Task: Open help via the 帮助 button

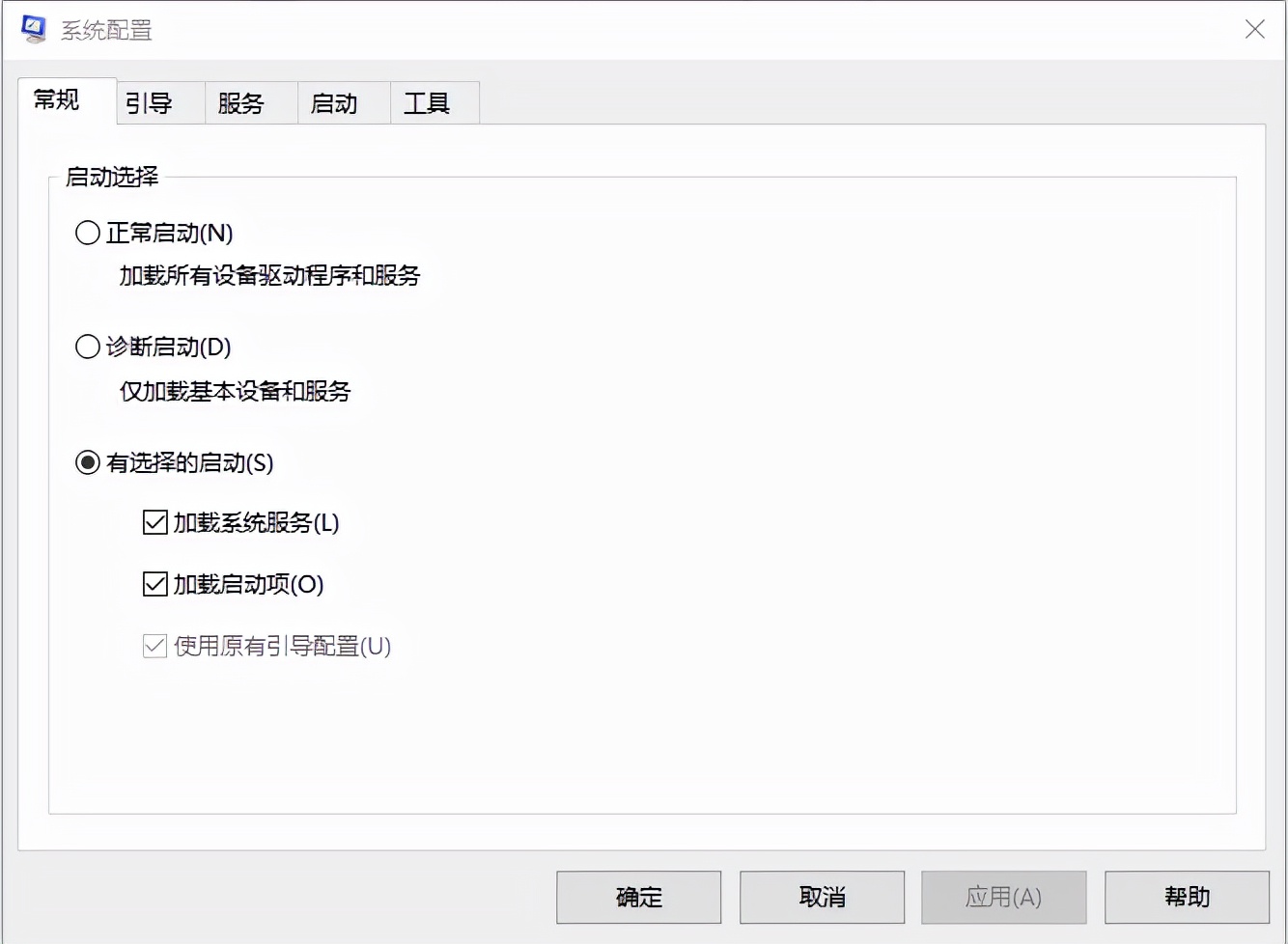Action: point(1187,897)
